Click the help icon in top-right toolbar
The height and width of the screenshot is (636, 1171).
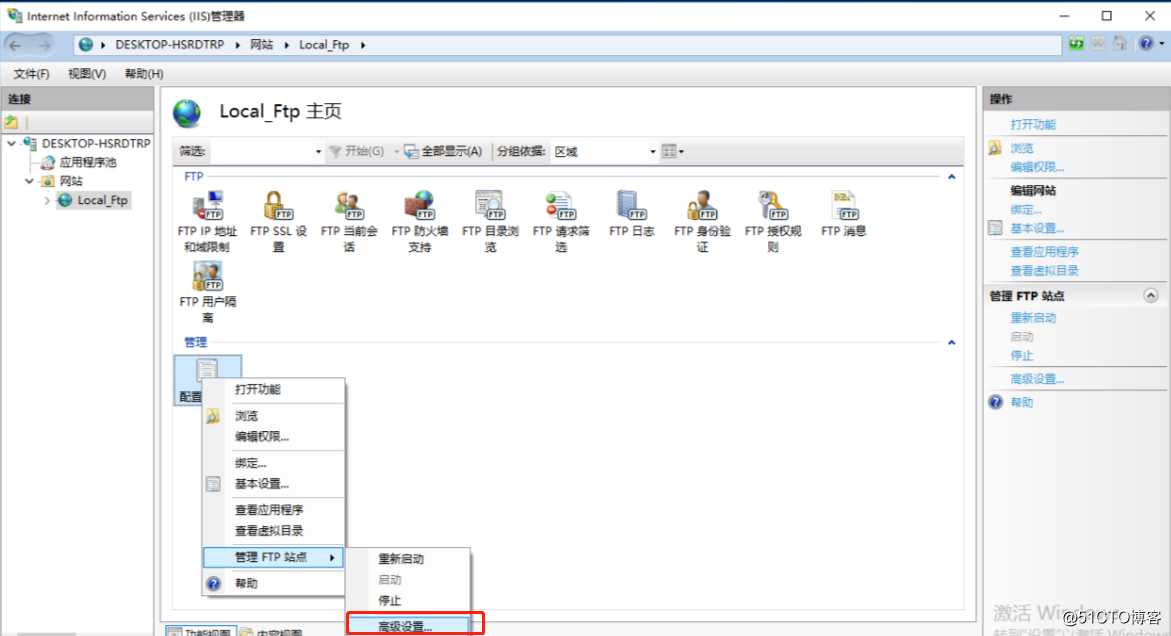click(1146, 43)
